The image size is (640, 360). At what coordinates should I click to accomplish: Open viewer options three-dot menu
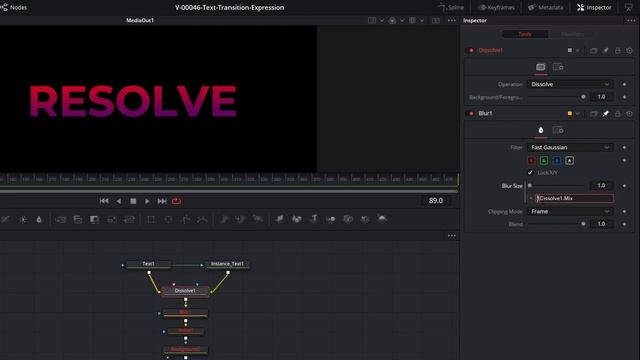(451, 20)
